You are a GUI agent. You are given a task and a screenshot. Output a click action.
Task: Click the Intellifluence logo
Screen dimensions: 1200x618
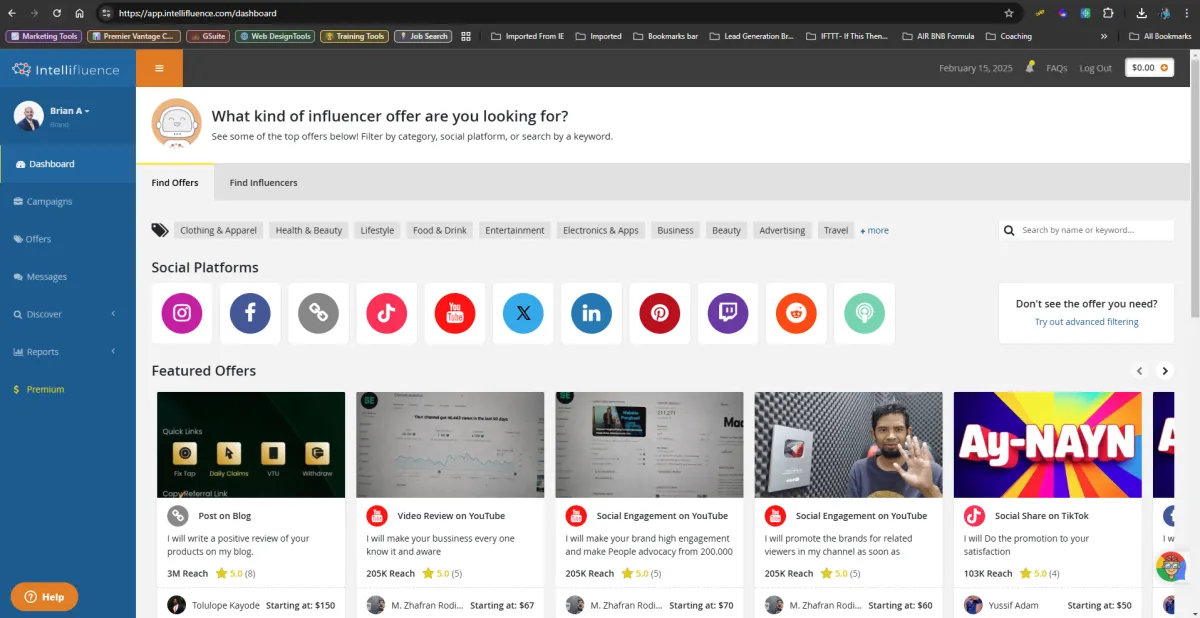66,70
